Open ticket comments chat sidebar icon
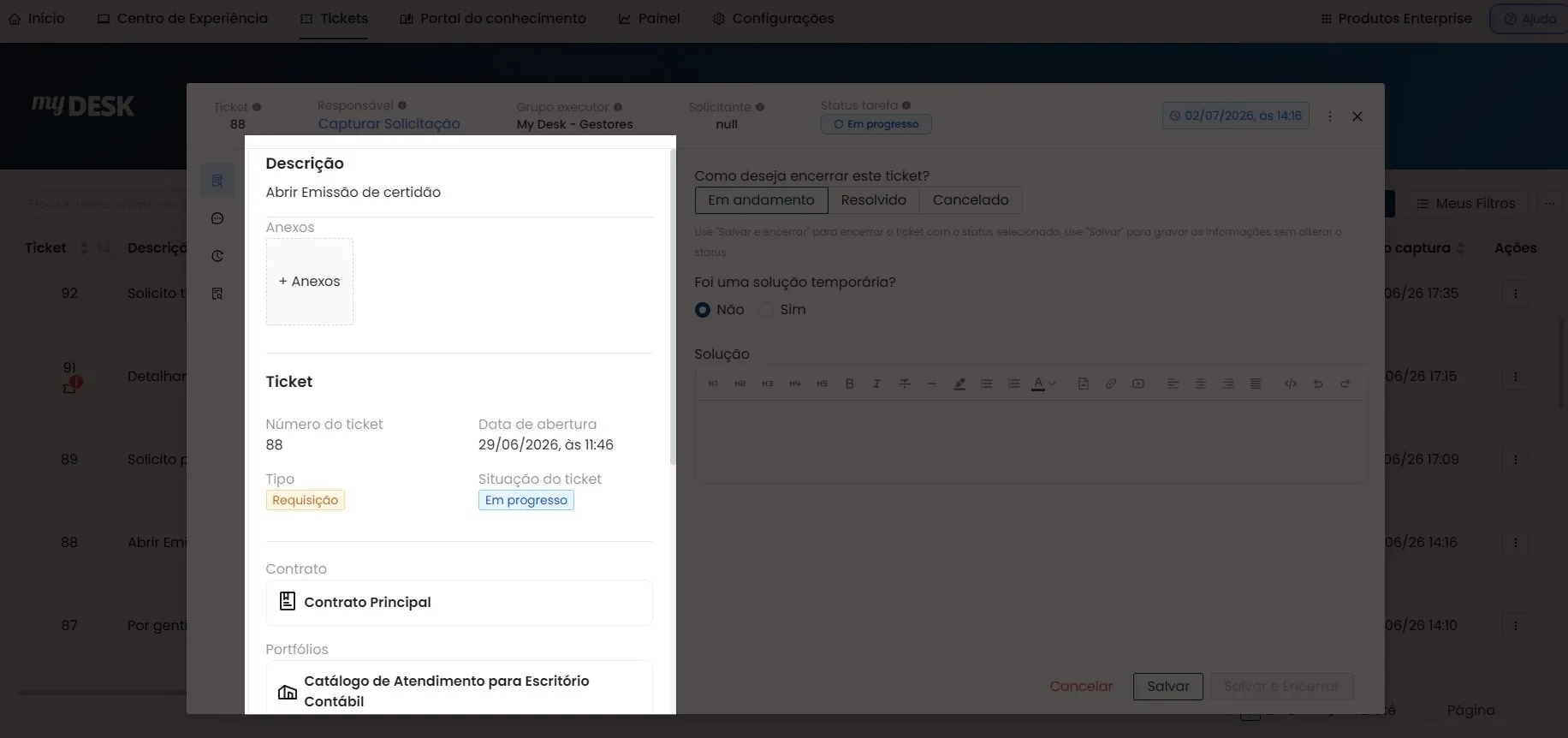 (x=217, y=218)
